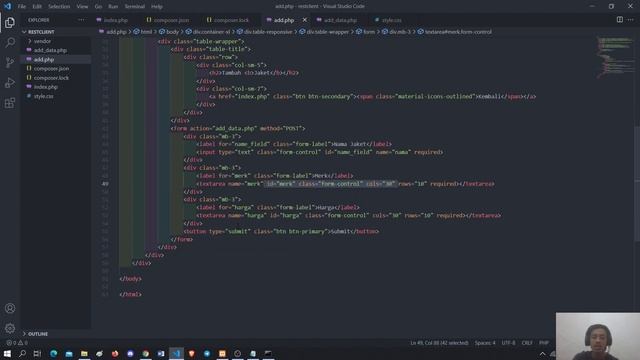Show hidden system tray icons
Viewport: 640px width, 360px height.
[542, 354]
